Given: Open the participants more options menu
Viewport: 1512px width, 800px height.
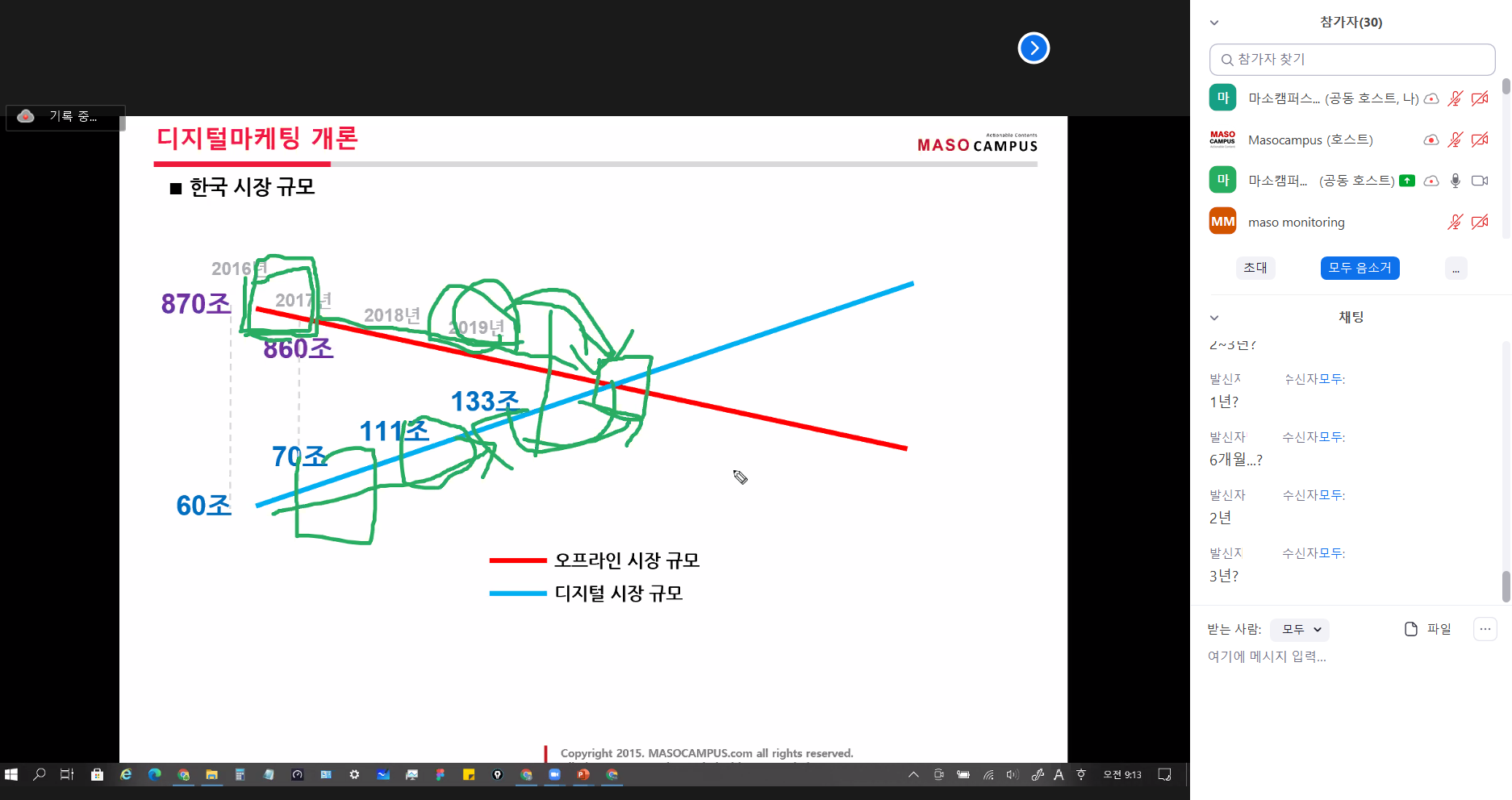Looking at the screenshot, I should [x=1456, y=269].
